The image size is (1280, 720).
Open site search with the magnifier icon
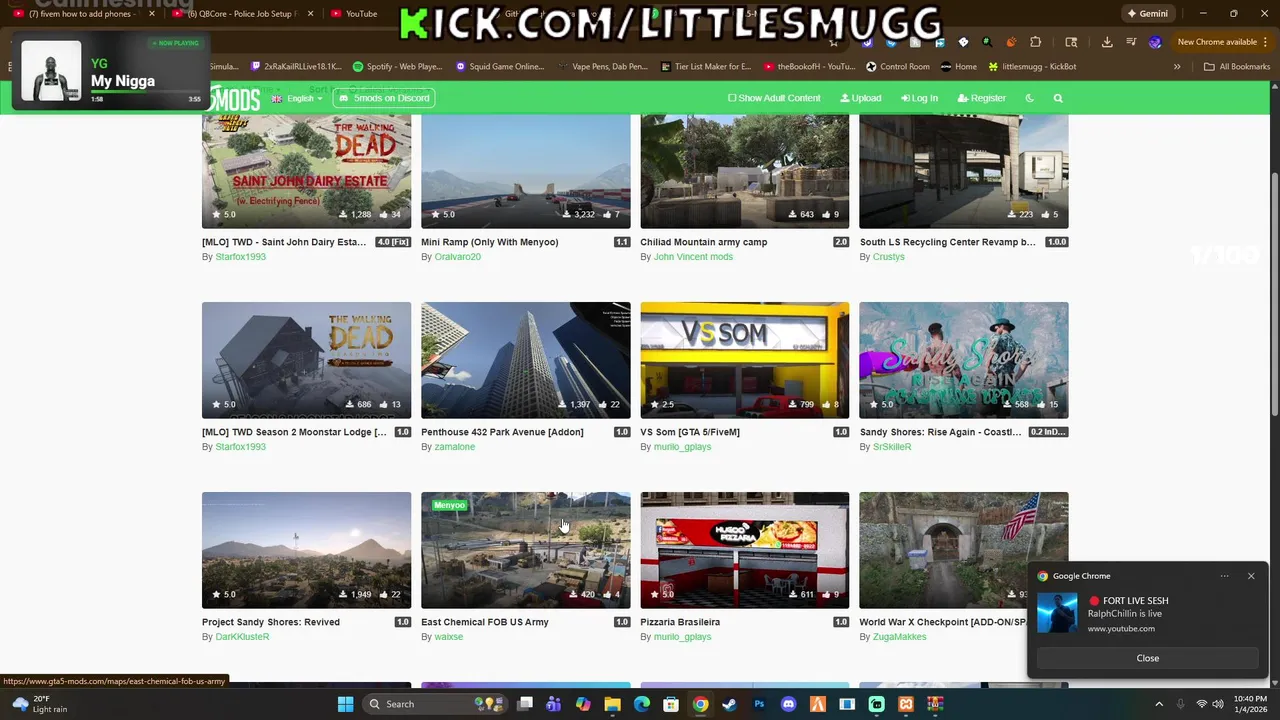pos(1058,98)
